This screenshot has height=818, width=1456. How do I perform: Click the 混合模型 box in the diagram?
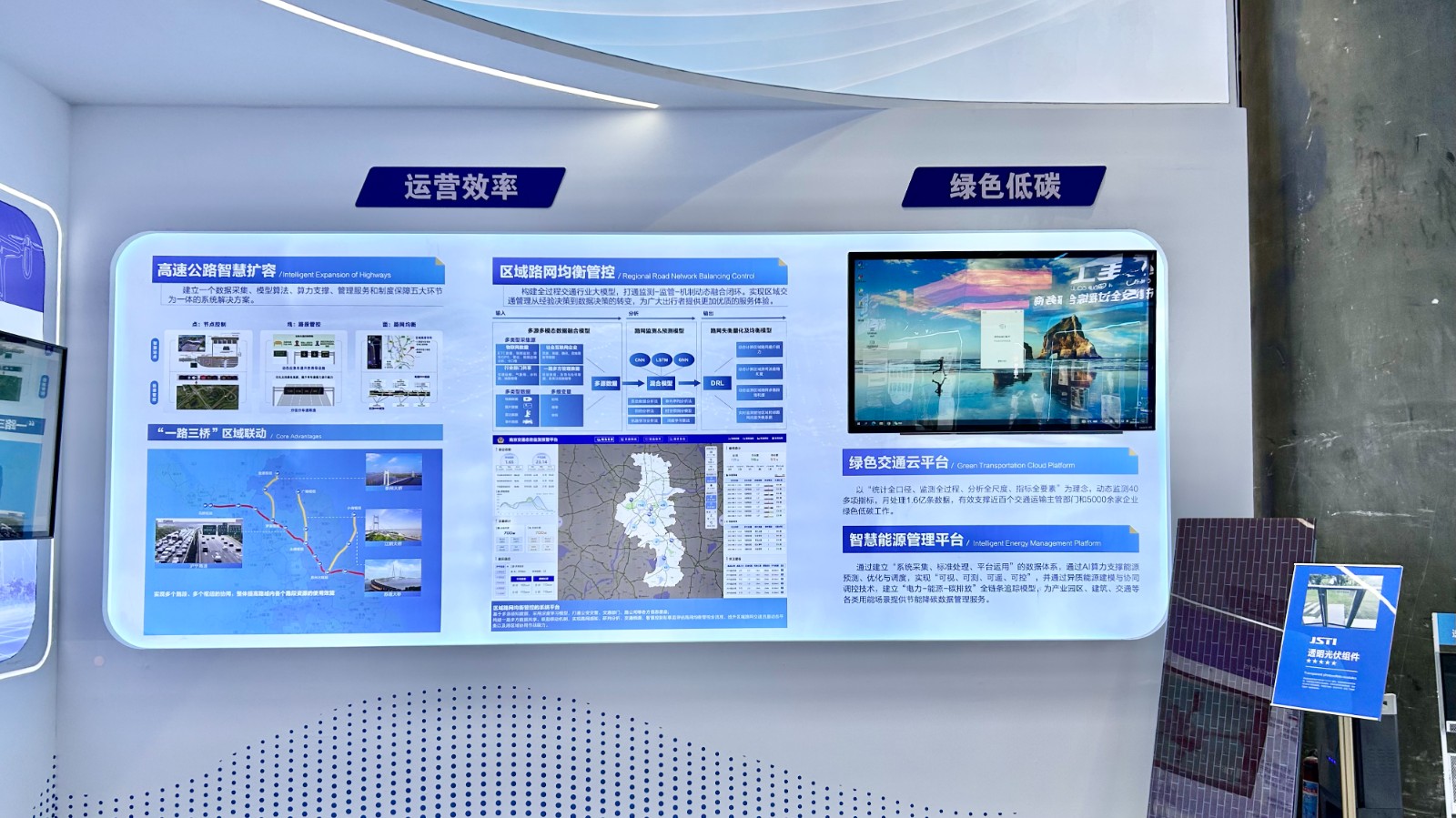tap(661, 384)
